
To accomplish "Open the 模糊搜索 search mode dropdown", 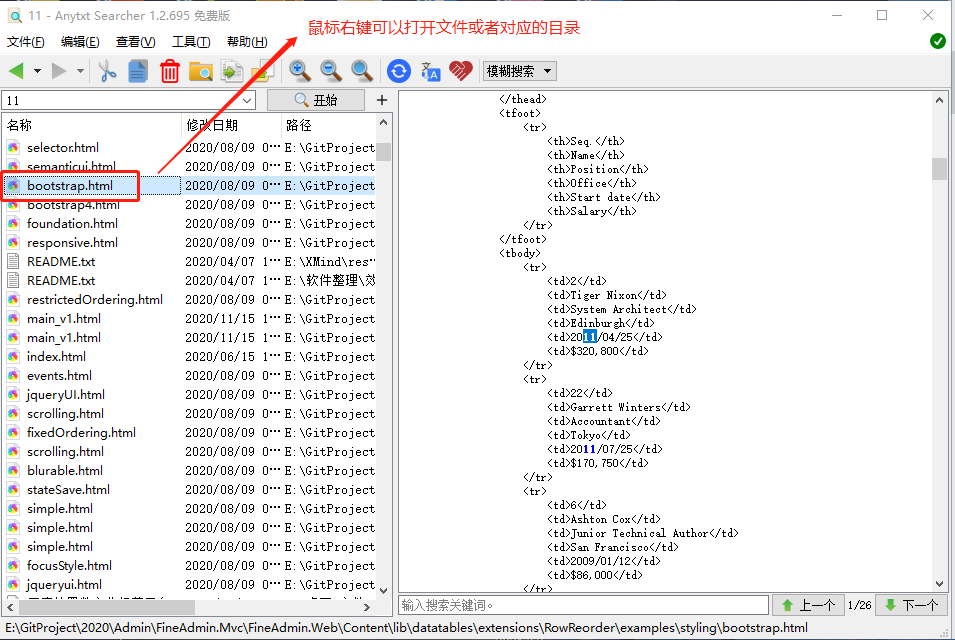I will coord(519,71).
